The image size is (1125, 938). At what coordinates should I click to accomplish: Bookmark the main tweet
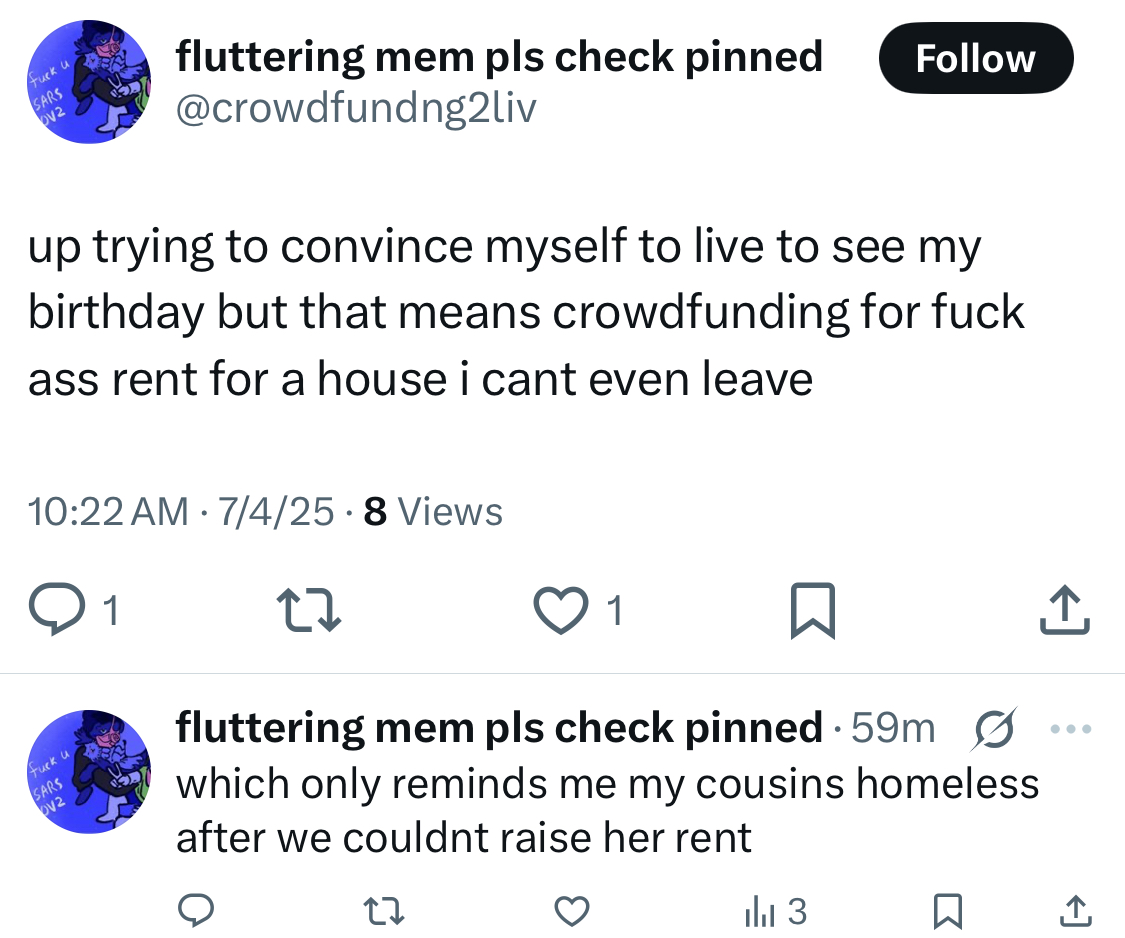[x=812, y=610]
